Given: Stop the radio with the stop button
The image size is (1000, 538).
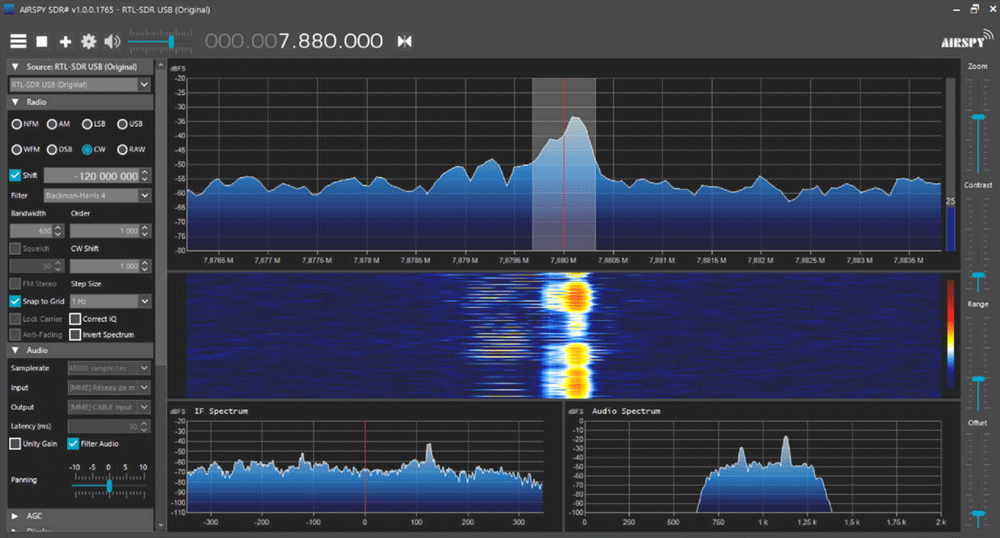Looking at the screenshot, I should 41,41.
